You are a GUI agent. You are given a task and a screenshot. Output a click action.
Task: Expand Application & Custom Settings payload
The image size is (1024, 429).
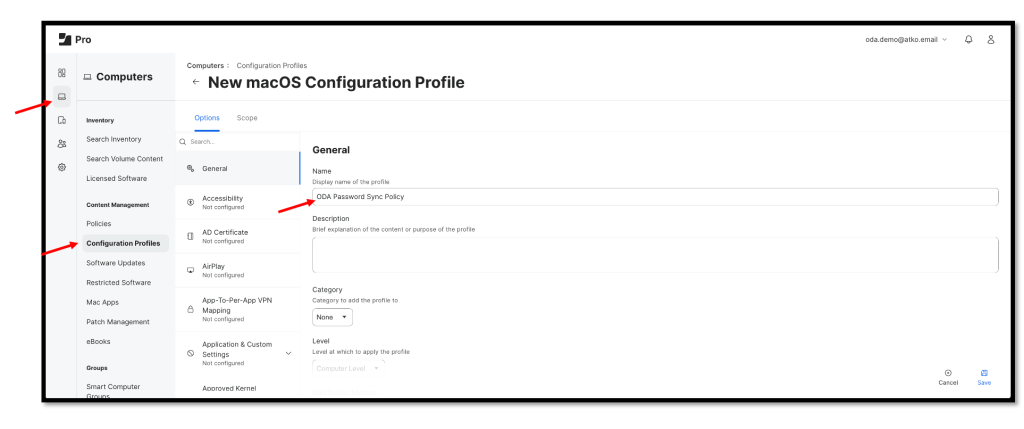(x=289, y=352)
